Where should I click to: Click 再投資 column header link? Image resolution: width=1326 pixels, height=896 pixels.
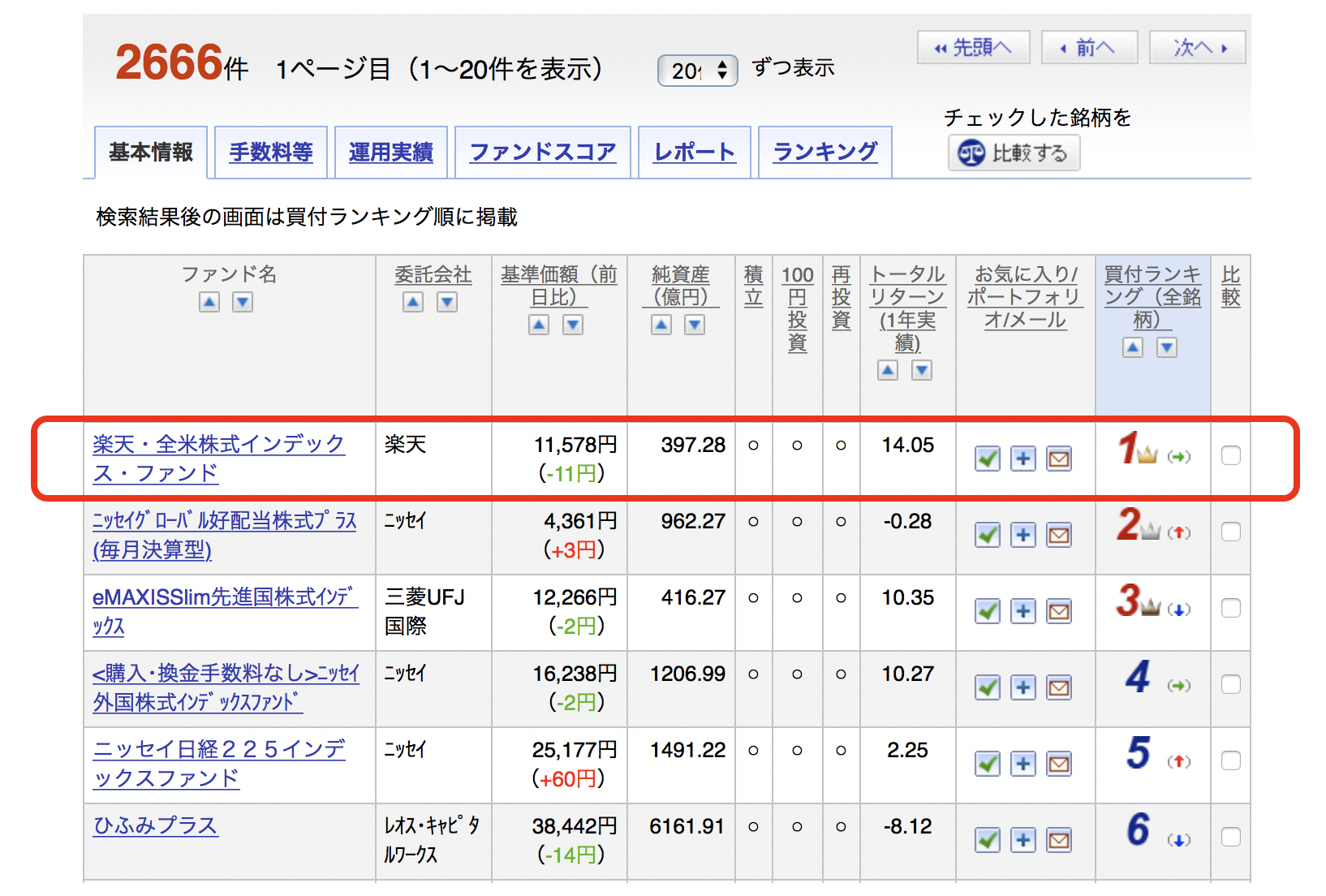(842, 297)
